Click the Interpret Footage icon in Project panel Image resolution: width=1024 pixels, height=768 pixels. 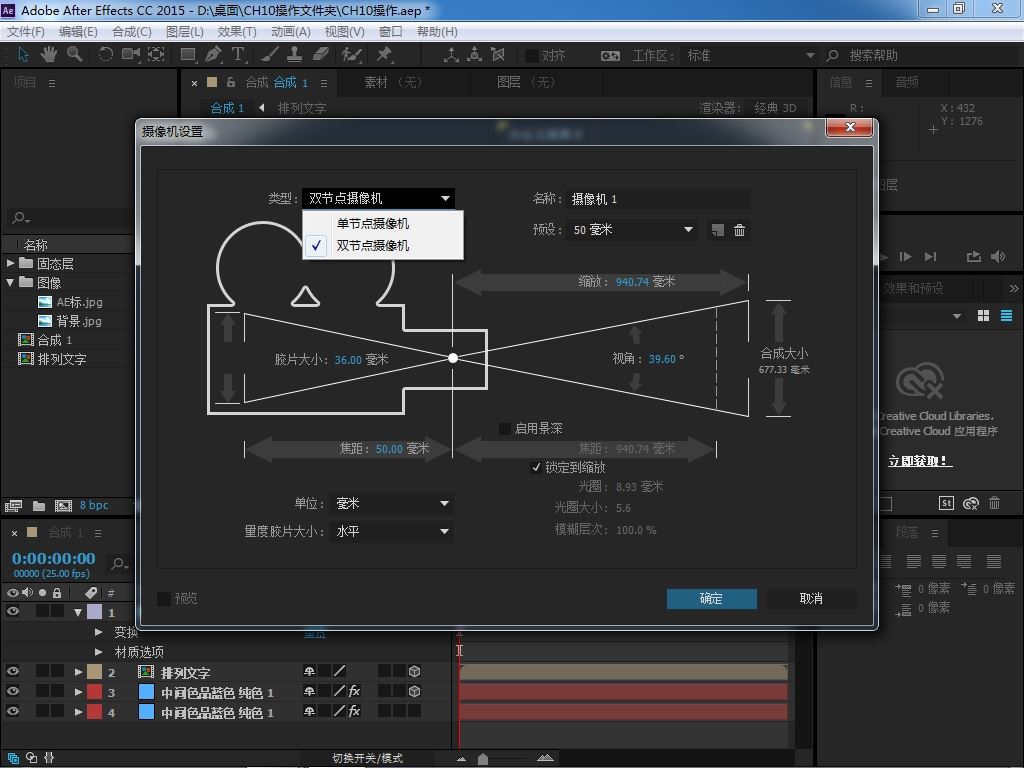[13, 505]
